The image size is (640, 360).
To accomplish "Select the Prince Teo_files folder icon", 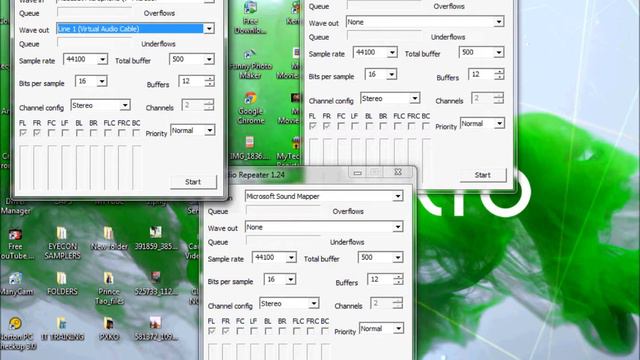I will coord(109,289).
